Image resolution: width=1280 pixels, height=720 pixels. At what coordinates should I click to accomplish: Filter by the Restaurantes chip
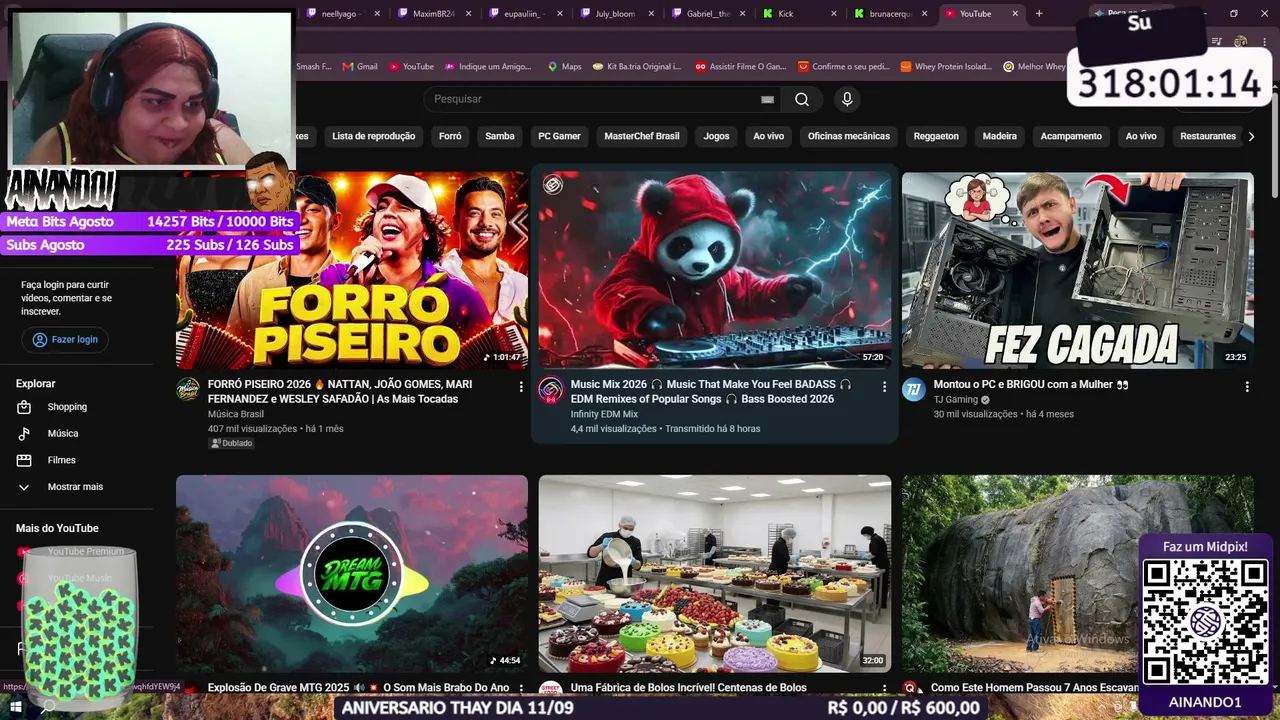coord(1208,136)
